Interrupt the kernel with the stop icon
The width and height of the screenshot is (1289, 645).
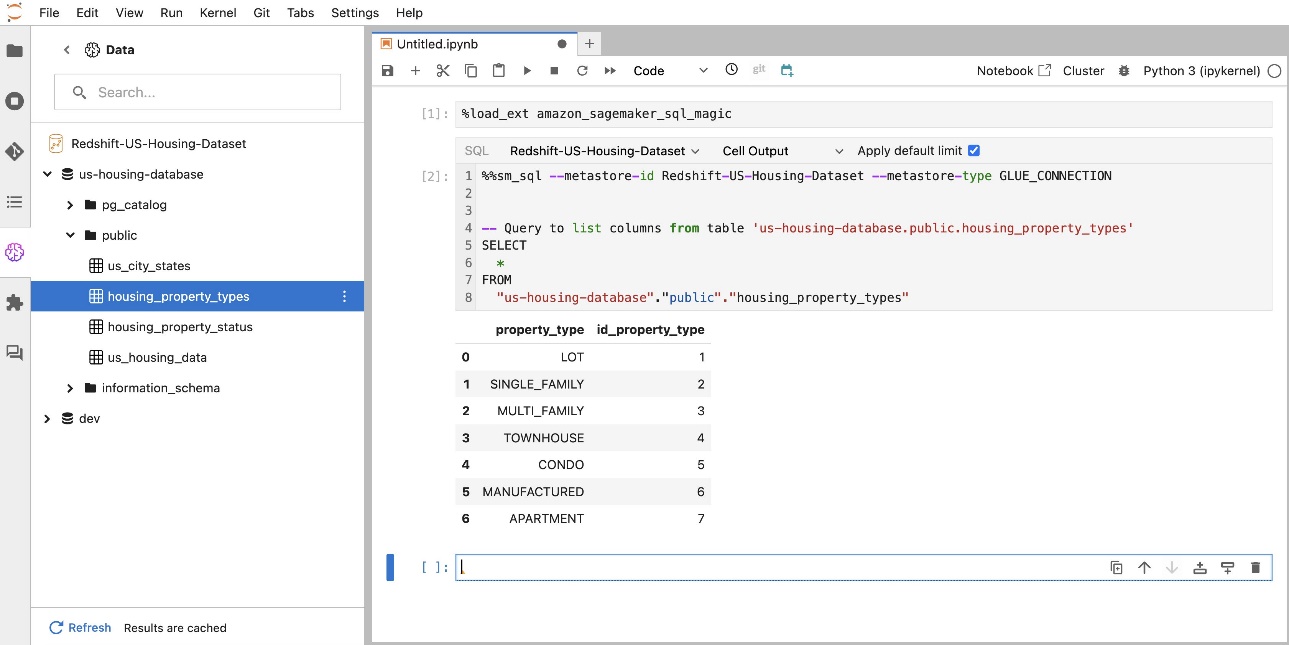(x=554, y=71)
